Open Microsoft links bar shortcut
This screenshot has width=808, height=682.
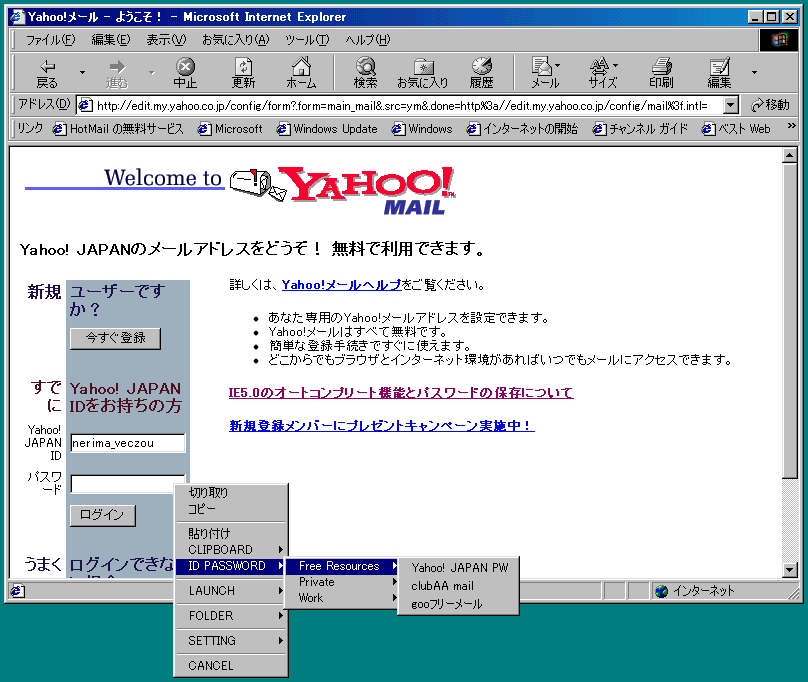tap(230, 129)
